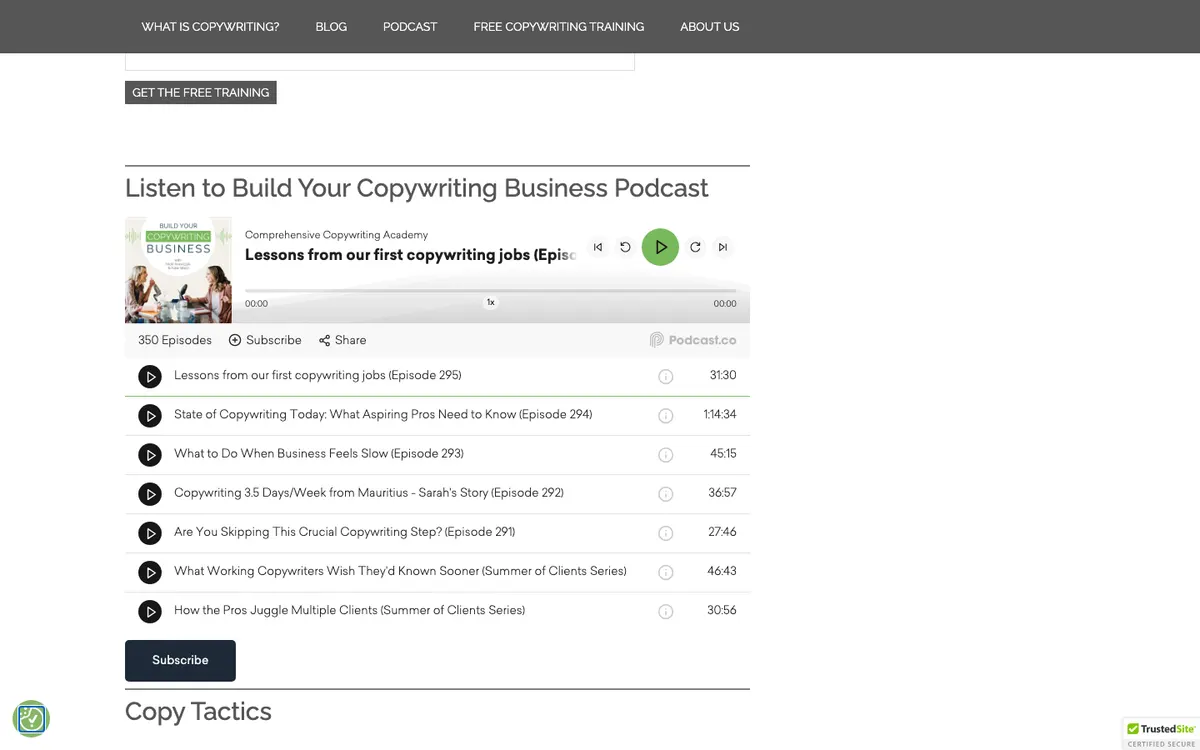The width and height of the screenshot is (1200, 750).
Task: Show info for episode 292
Action: click(666, 494)
